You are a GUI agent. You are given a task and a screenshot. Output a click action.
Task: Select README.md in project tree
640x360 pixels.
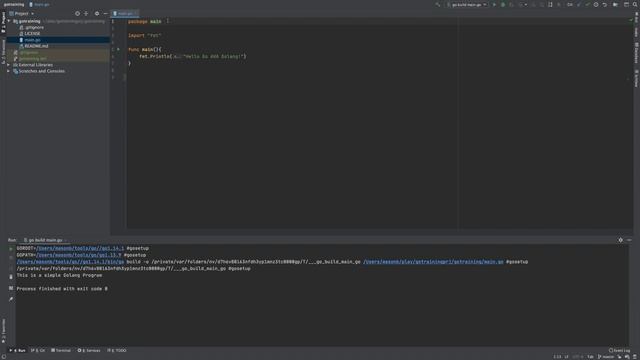36,46
